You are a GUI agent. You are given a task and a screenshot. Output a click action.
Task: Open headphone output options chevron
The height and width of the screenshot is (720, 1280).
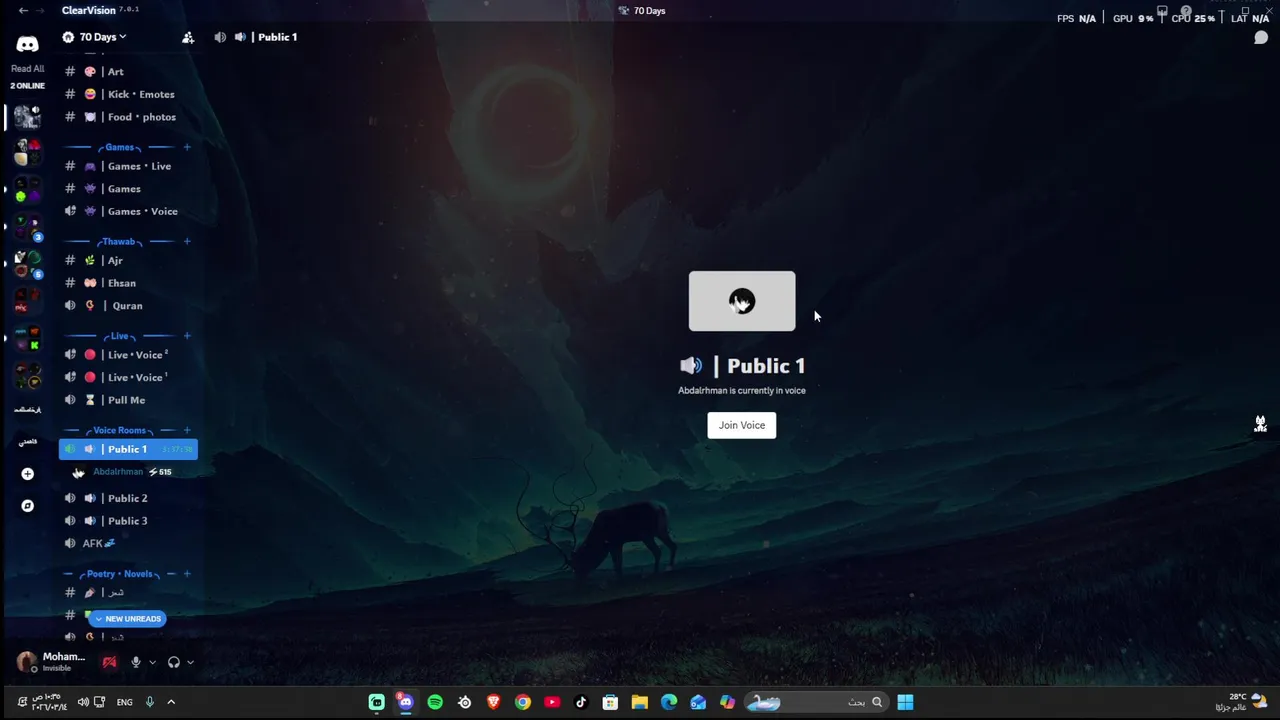click(x=190, y=662)
